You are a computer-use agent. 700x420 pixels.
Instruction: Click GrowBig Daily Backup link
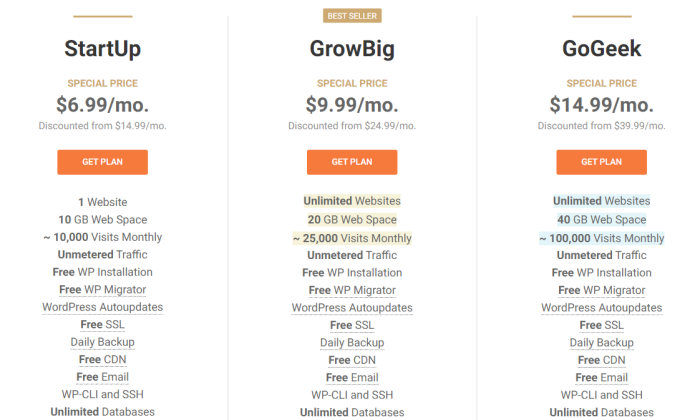tap(352, 343)
